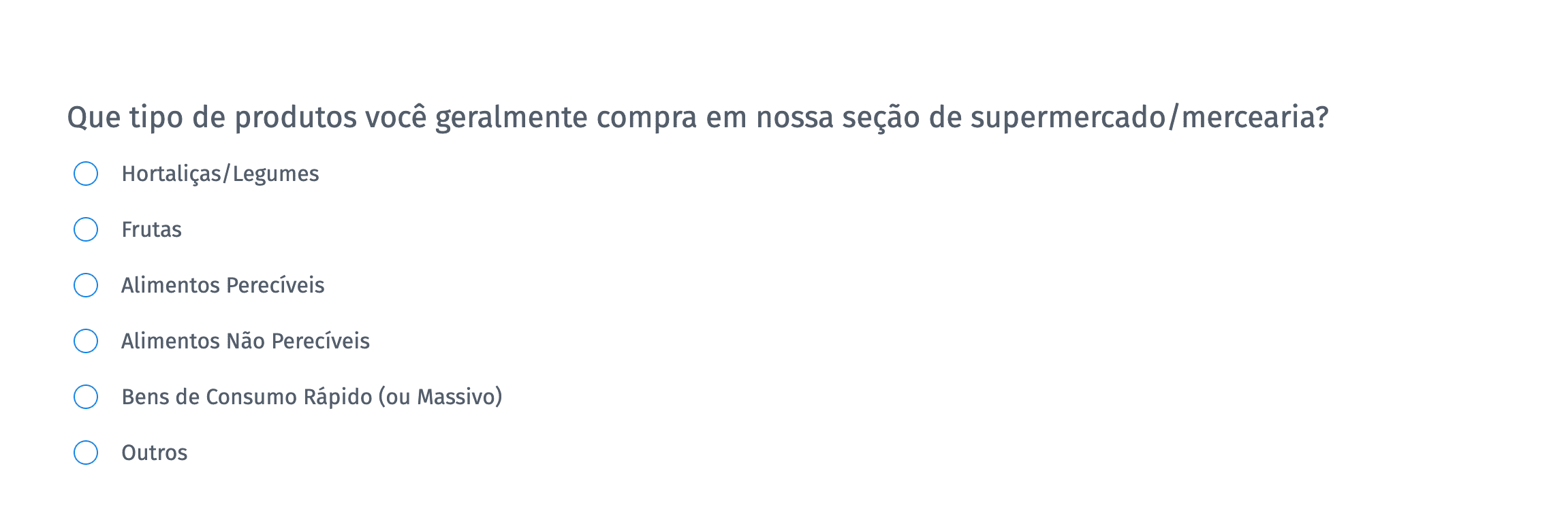1568x524 pixels.
Task: Click the word 'geralmente' in the question heading
Action: click(x=511, y=117)
